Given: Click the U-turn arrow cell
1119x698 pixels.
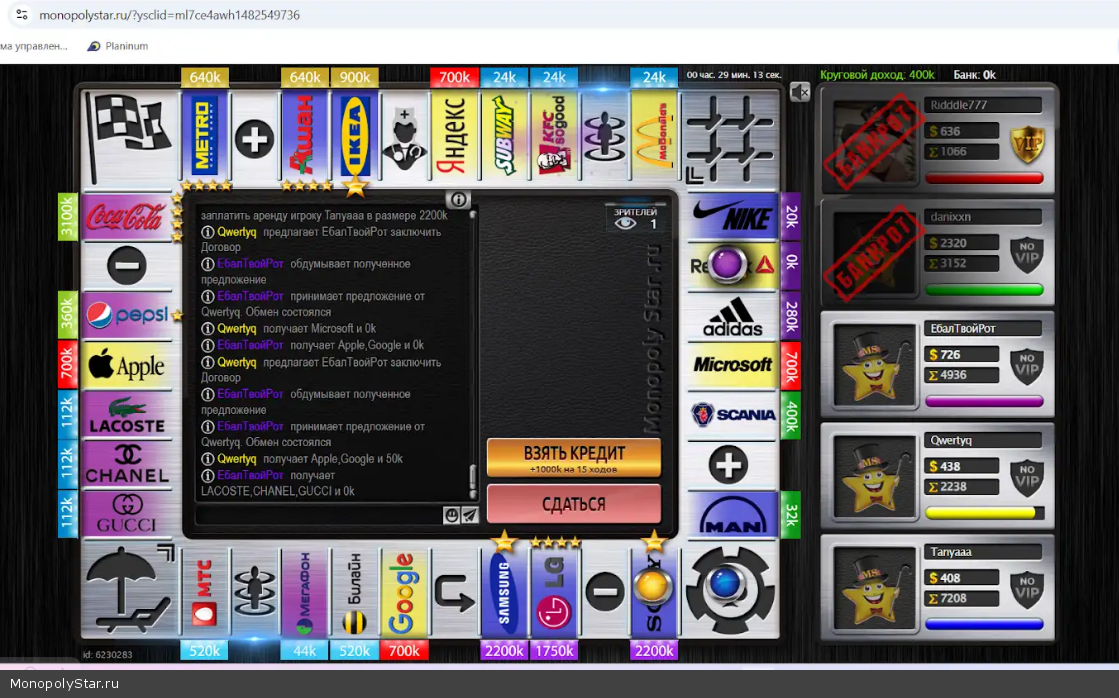Looking at the screenshot, I should click(455, 592).
